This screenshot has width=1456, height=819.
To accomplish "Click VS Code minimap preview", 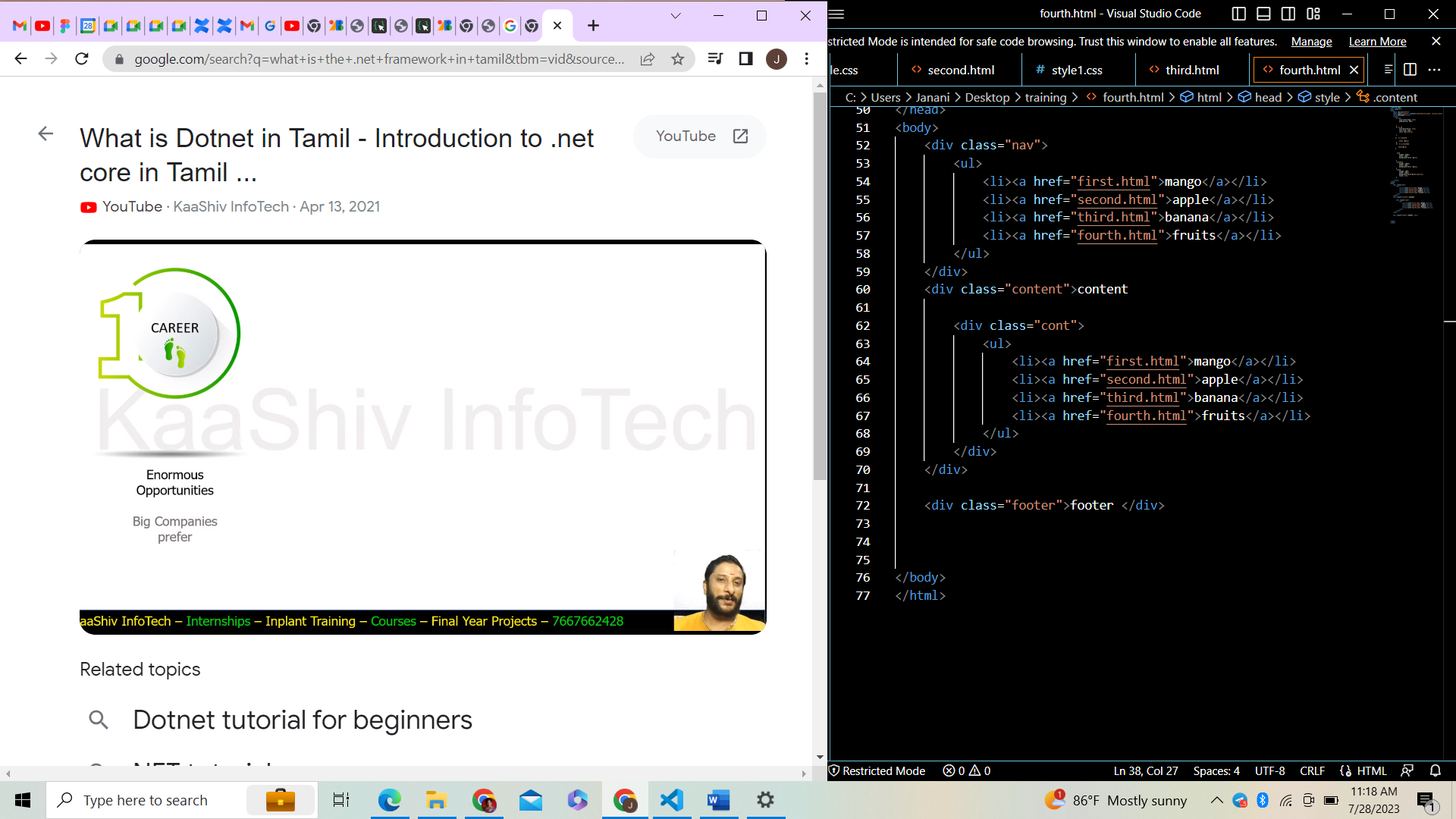I will pyautogui.click(x=1416, y=165).
